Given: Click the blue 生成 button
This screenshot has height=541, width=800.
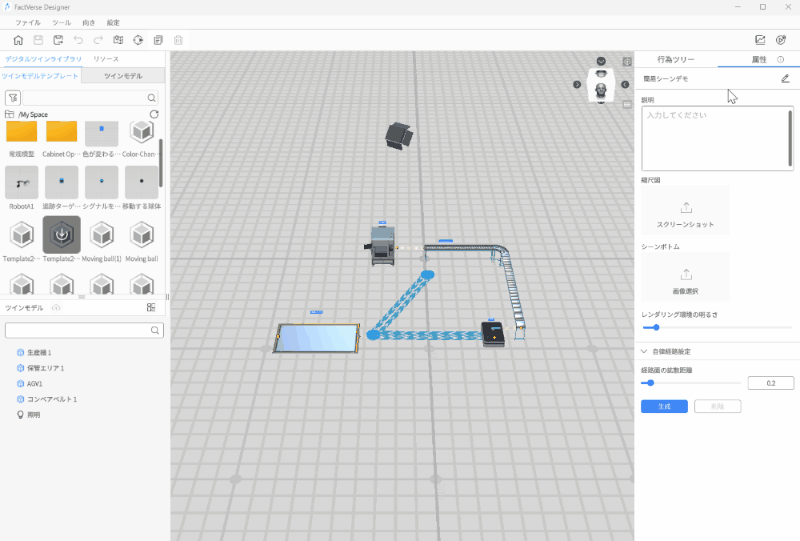Looking at the screenshot, I should click(x=664, y=406).
